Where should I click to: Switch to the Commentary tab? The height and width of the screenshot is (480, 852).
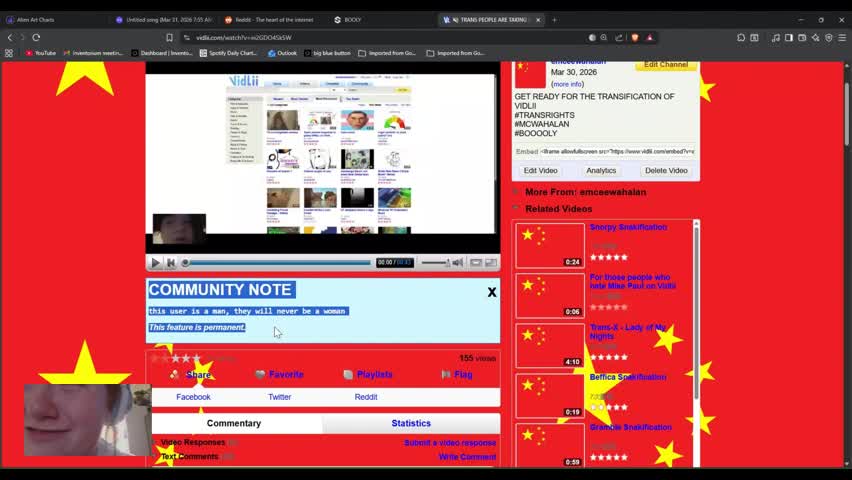(x=234, y=423)
